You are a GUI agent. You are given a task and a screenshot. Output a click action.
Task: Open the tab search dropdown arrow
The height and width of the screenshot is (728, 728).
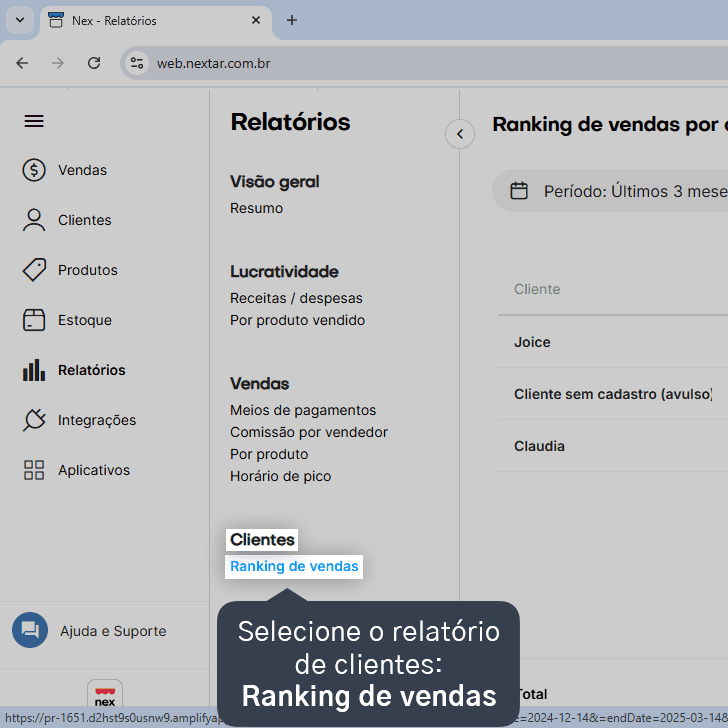click(x=20, y=20)
